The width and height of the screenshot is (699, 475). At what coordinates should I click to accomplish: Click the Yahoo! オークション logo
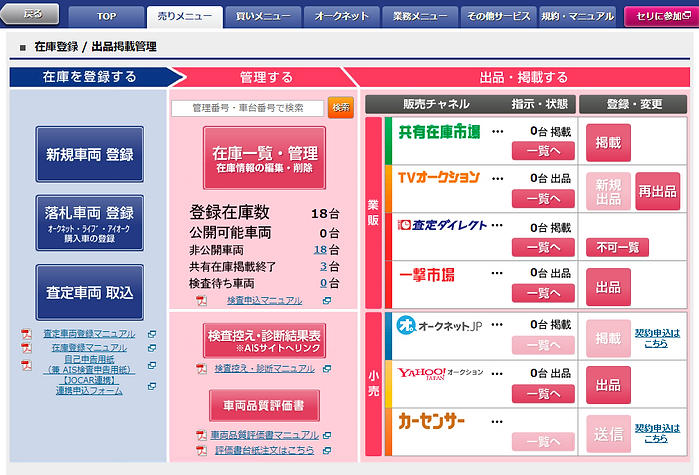tap(440, 373)
